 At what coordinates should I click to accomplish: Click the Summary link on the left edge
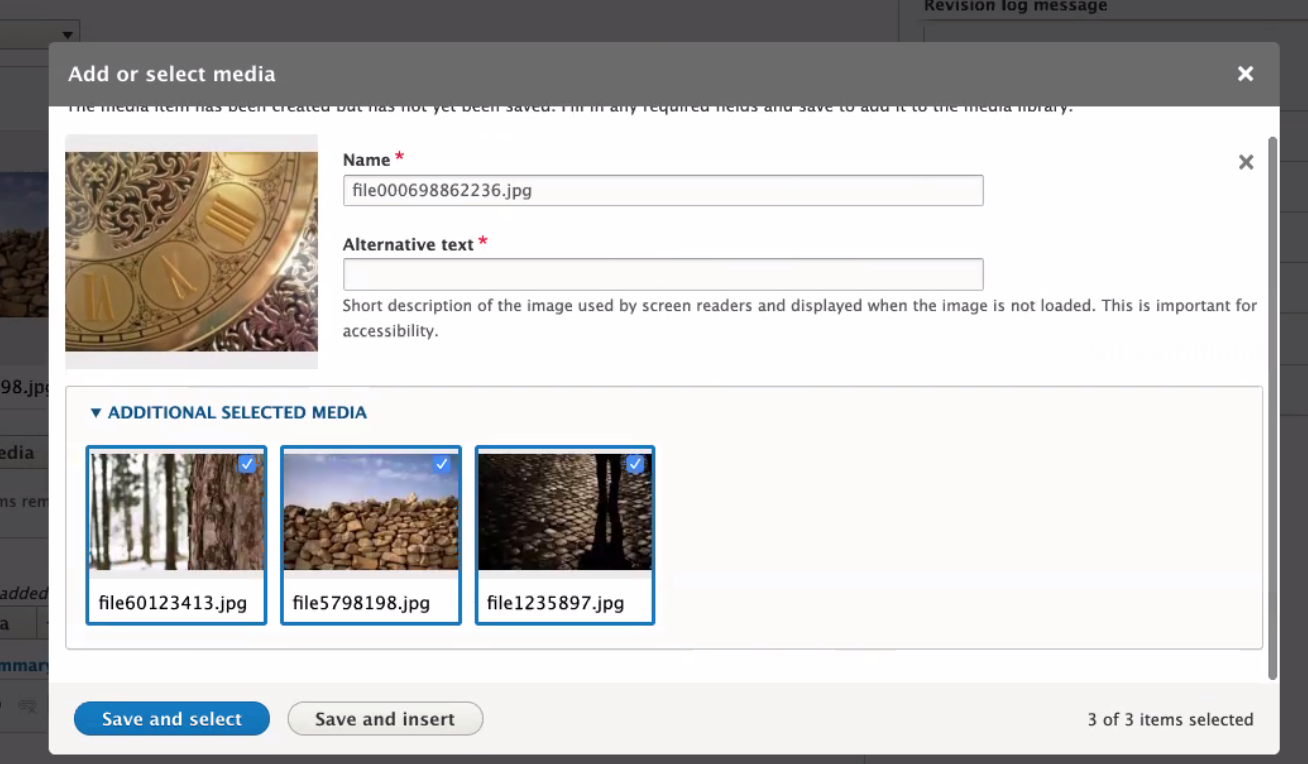click(24, 665)
